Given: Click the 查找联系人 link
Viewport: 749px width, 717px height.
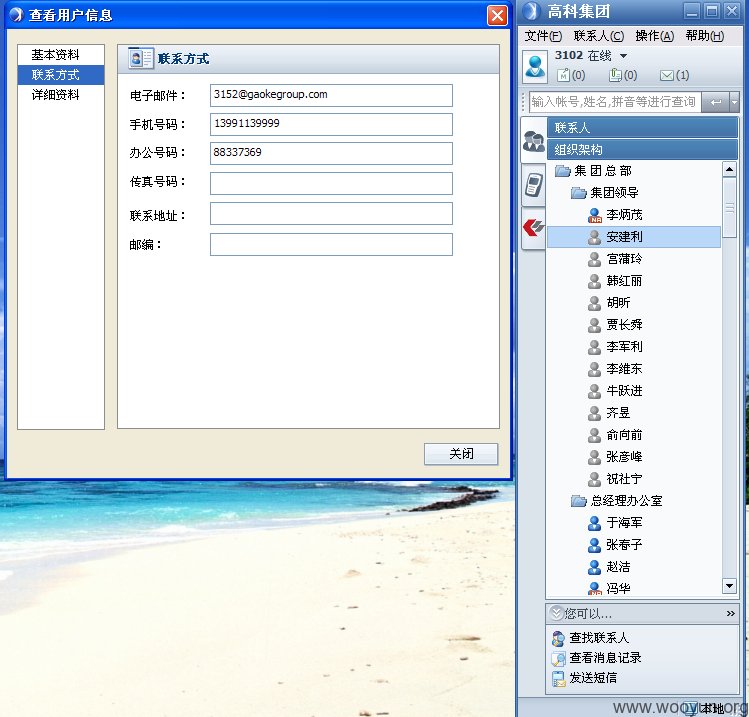Looking at the screenshot, I should pos(599,638).
